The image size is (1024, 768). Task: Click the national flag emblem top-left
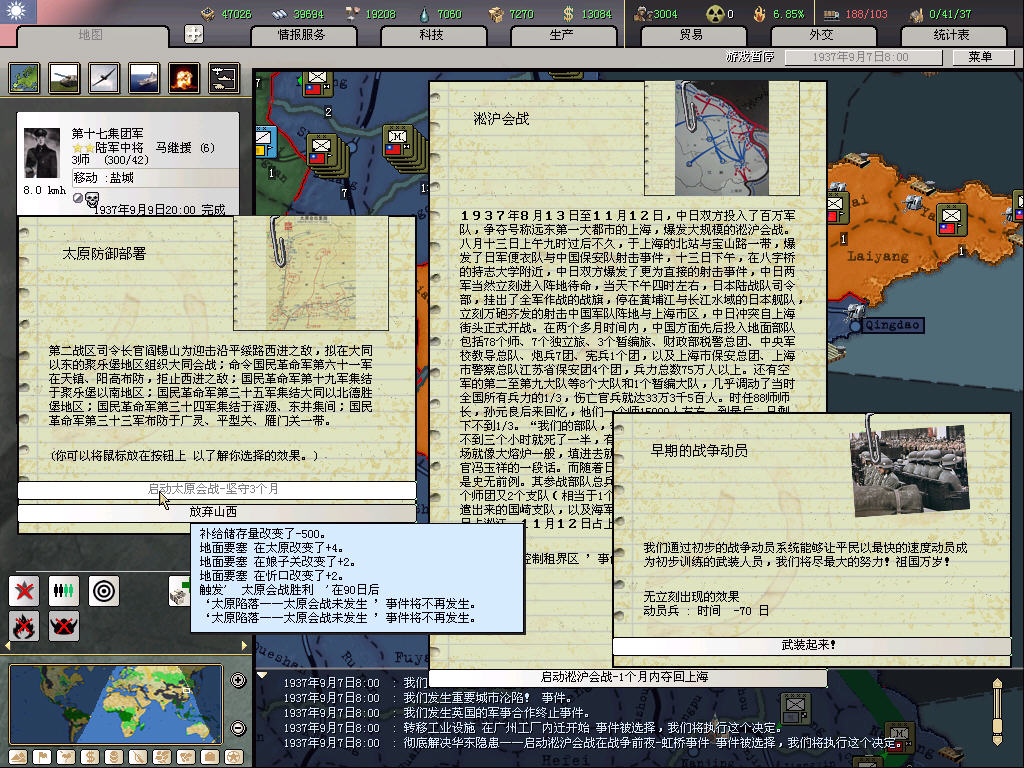coord(18,11)
